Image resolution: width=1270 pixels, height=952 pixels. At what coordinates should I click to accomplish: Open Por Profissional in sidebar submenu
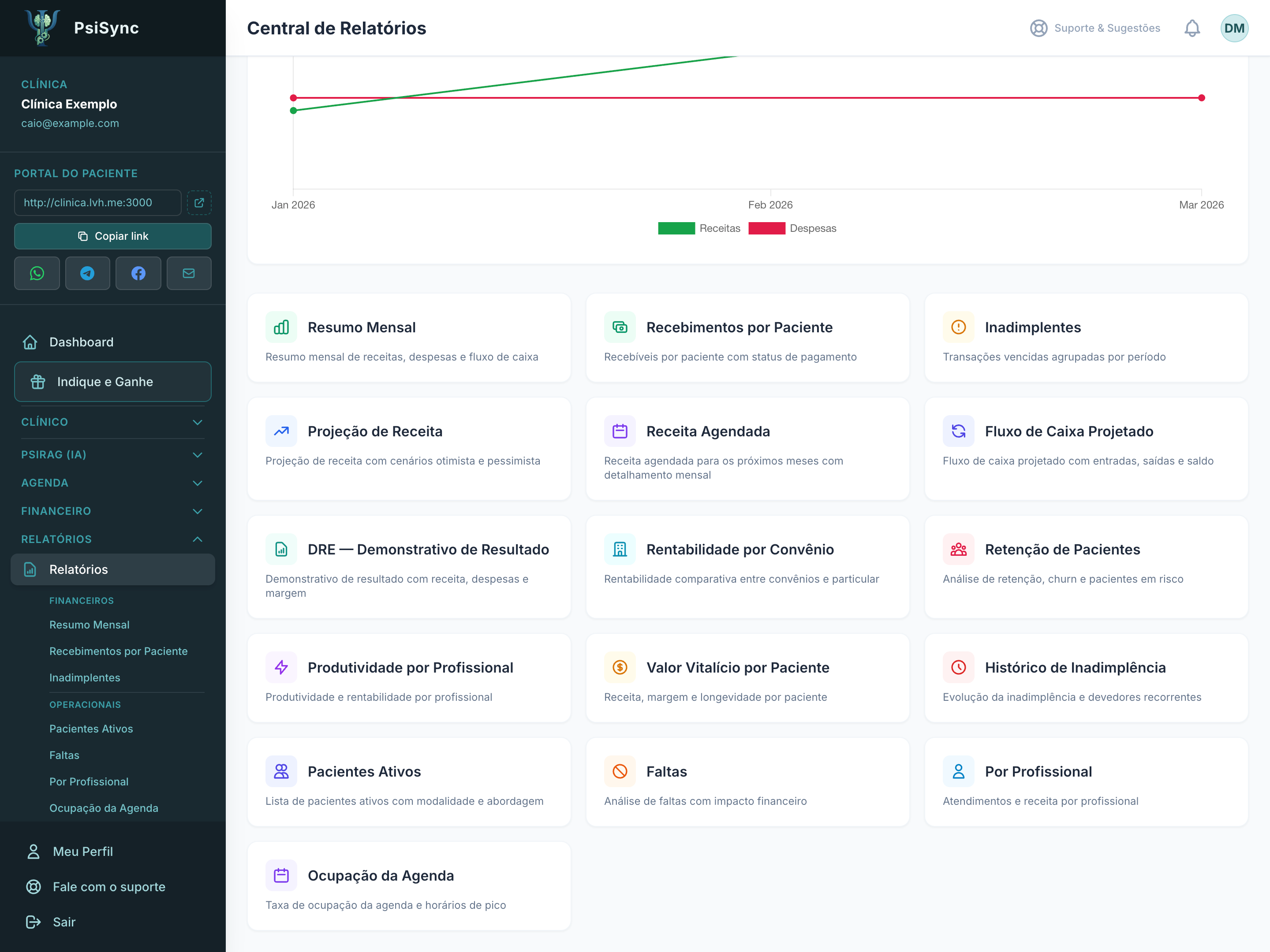pos(89,781)
